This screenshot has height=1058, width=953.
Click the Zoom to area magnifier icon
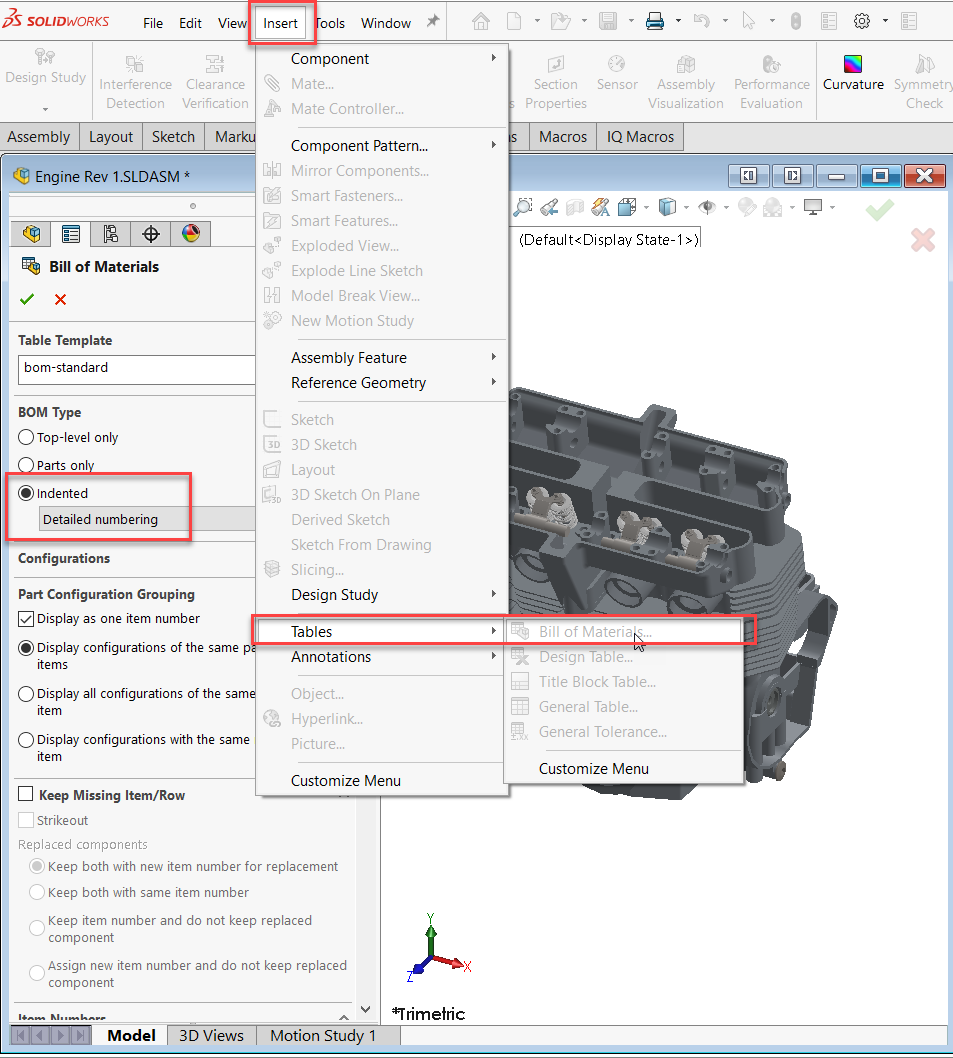tap(522, 207)
